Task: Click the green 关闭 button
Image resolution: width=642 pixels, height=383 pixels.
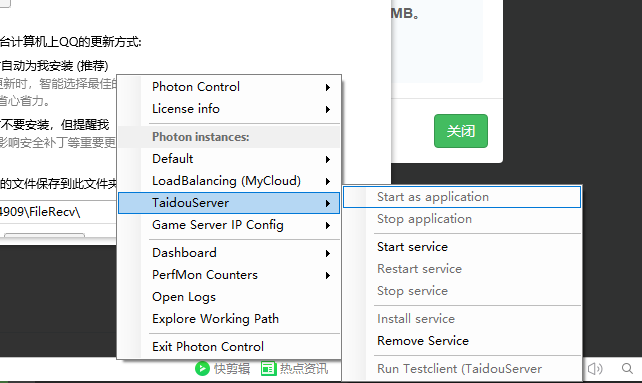Action: [461, 131]
